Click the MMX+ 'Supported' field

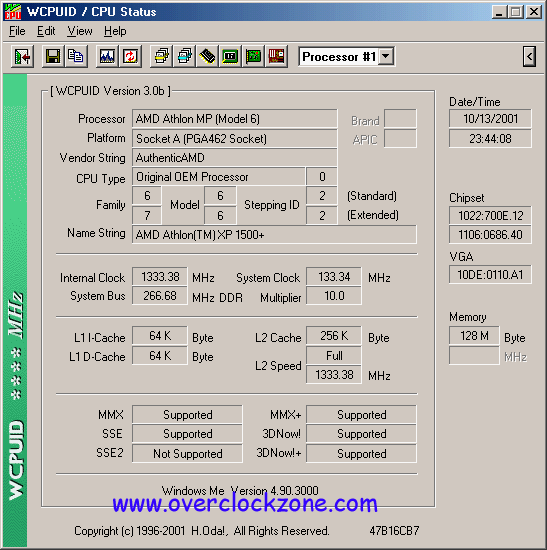[x=361, y=415]
